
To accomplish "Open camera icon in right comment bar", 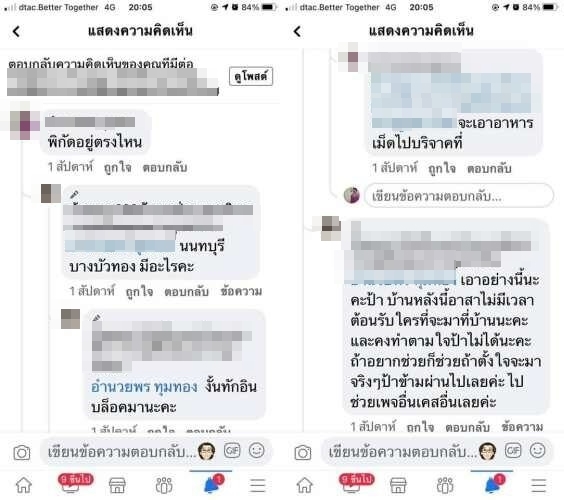I will [303, 452].
